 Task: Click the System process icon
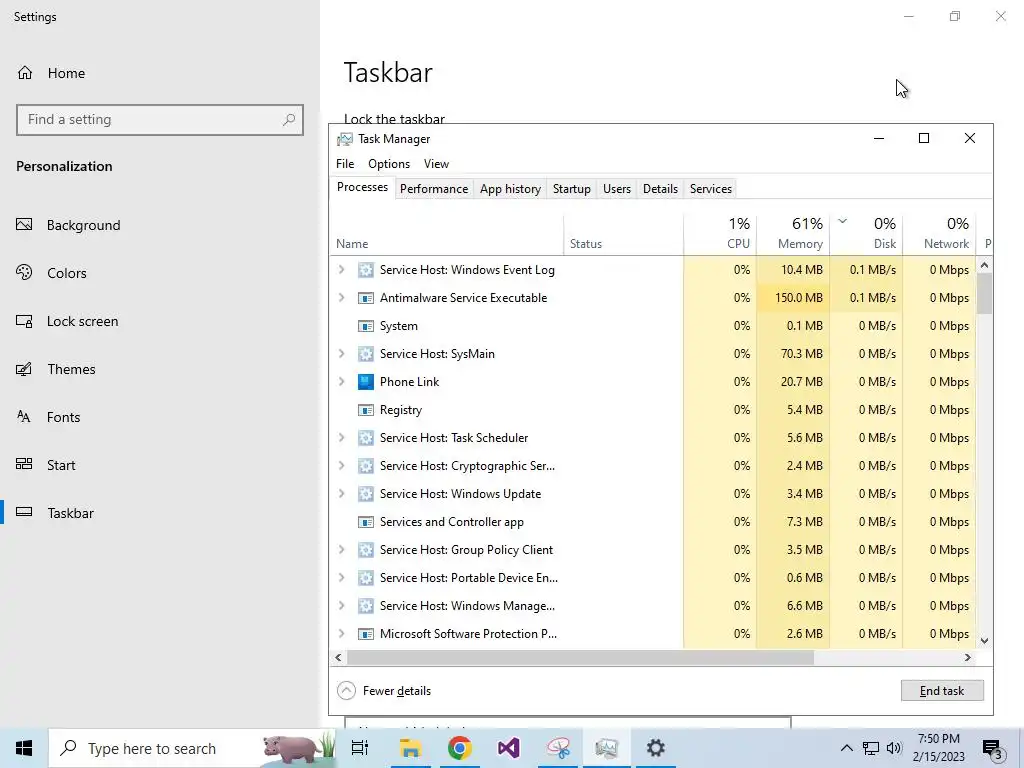pos(366,326)
